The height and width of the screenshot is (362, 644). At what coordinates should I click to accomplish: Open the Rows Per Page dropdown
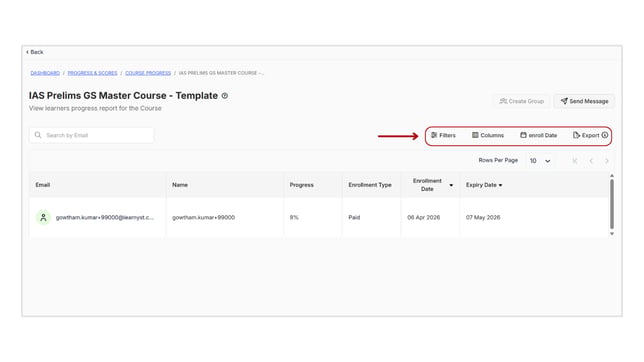tap(540, 161)
